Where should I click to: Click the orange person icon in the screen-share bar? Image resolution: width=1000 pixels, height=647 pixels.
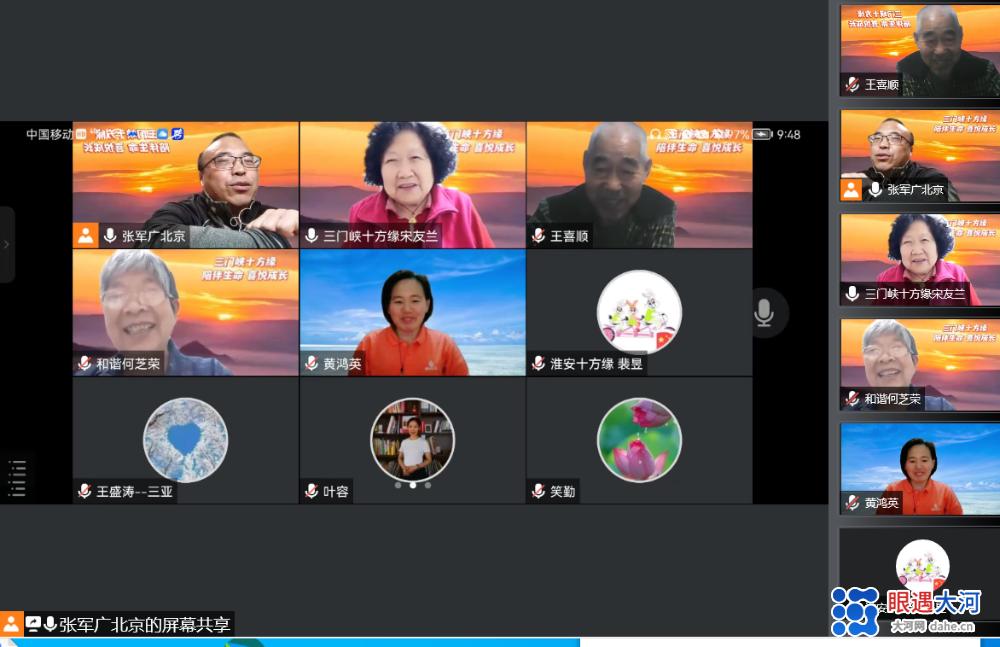tap(11, 623)
